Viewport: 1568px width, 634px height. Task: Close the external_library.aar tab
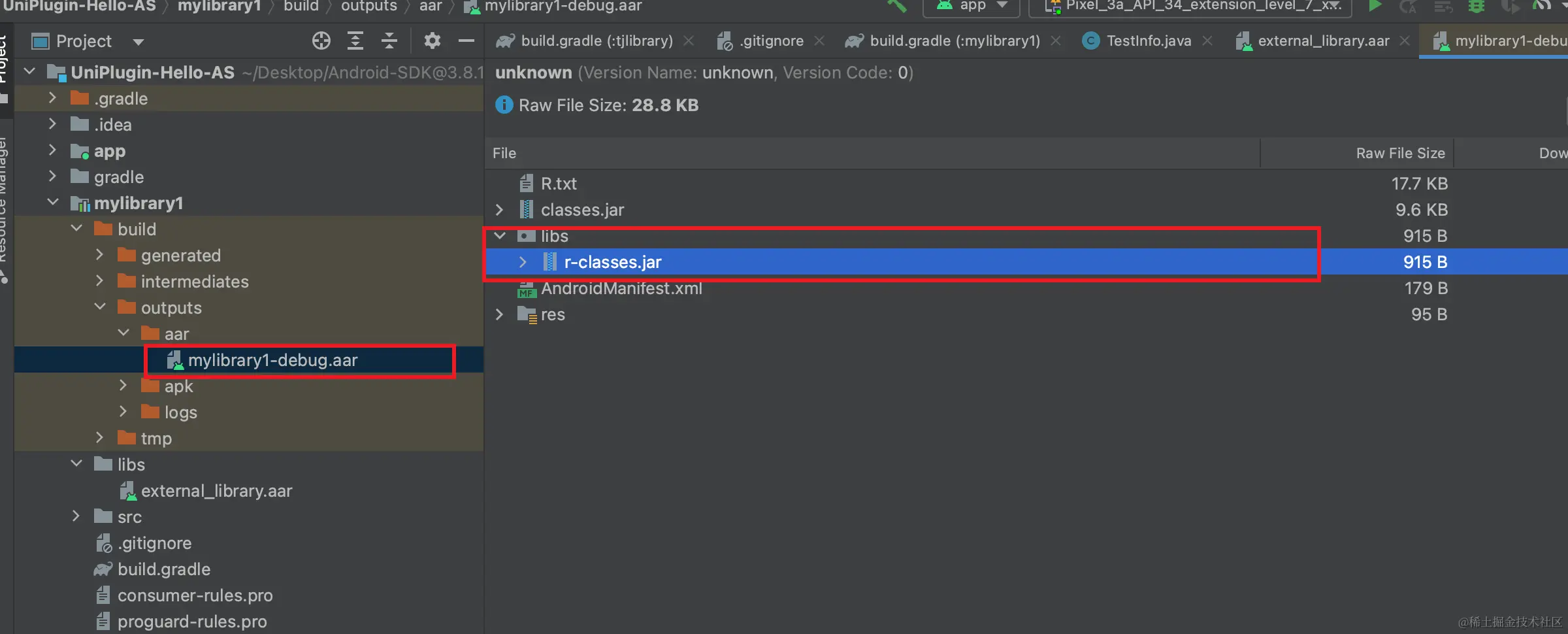pos(1405,41)
